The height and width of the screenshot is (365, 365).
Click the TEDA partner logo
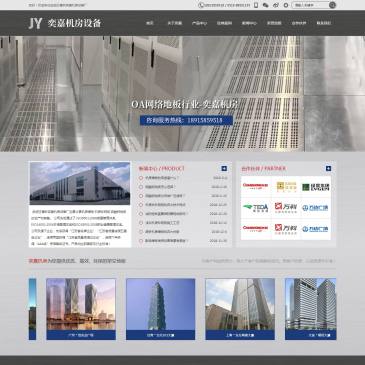[x=256, y=208]
